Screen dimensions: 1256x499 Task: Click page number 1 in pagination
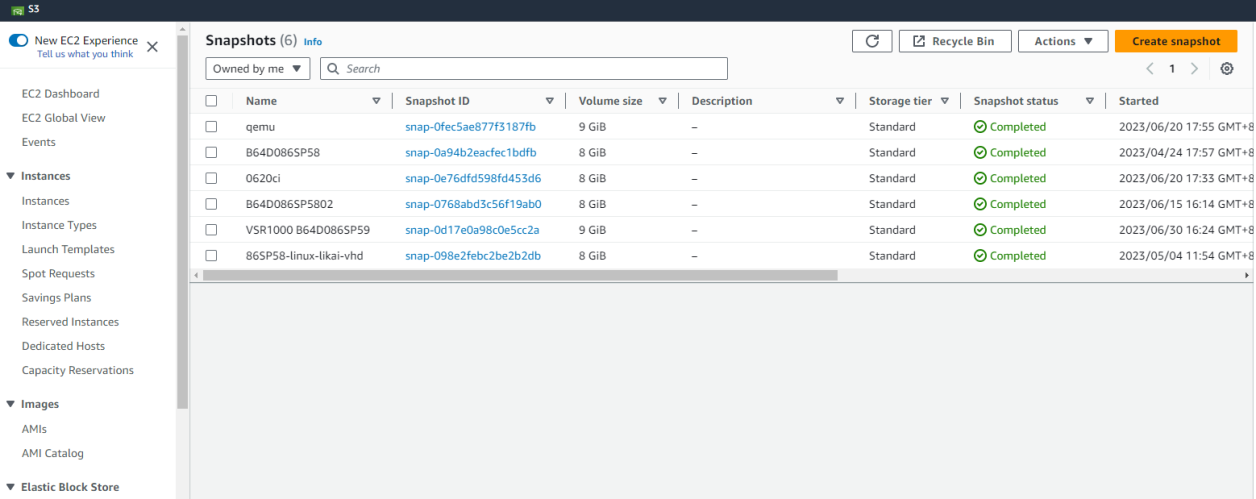click(x=1172, y=69)
